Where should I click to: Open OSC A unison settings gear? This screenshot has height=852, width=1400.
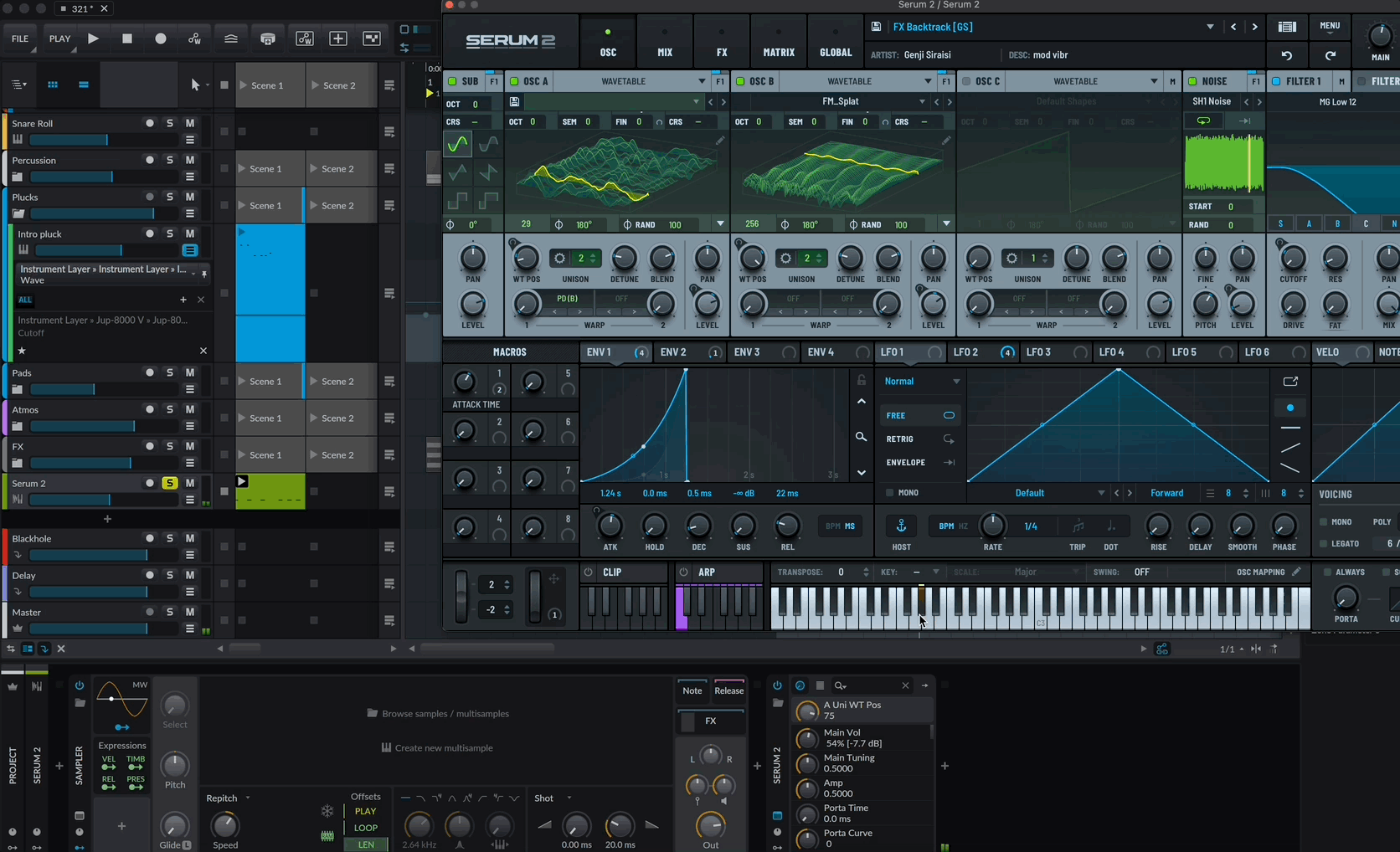[x=559, y=258]
